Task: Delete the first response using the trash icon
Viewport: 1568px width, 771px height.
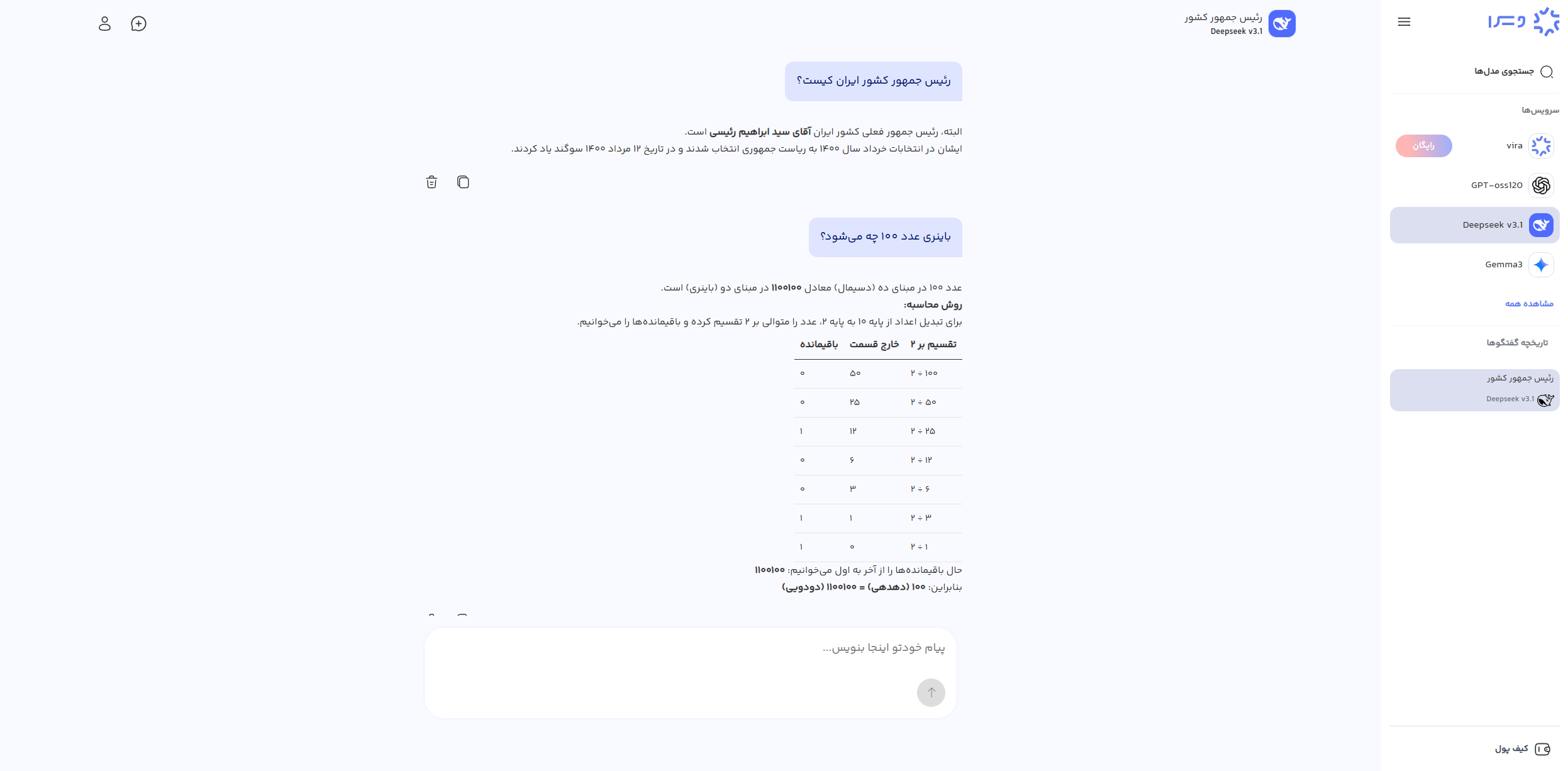Action: click(x=431, y=182)
